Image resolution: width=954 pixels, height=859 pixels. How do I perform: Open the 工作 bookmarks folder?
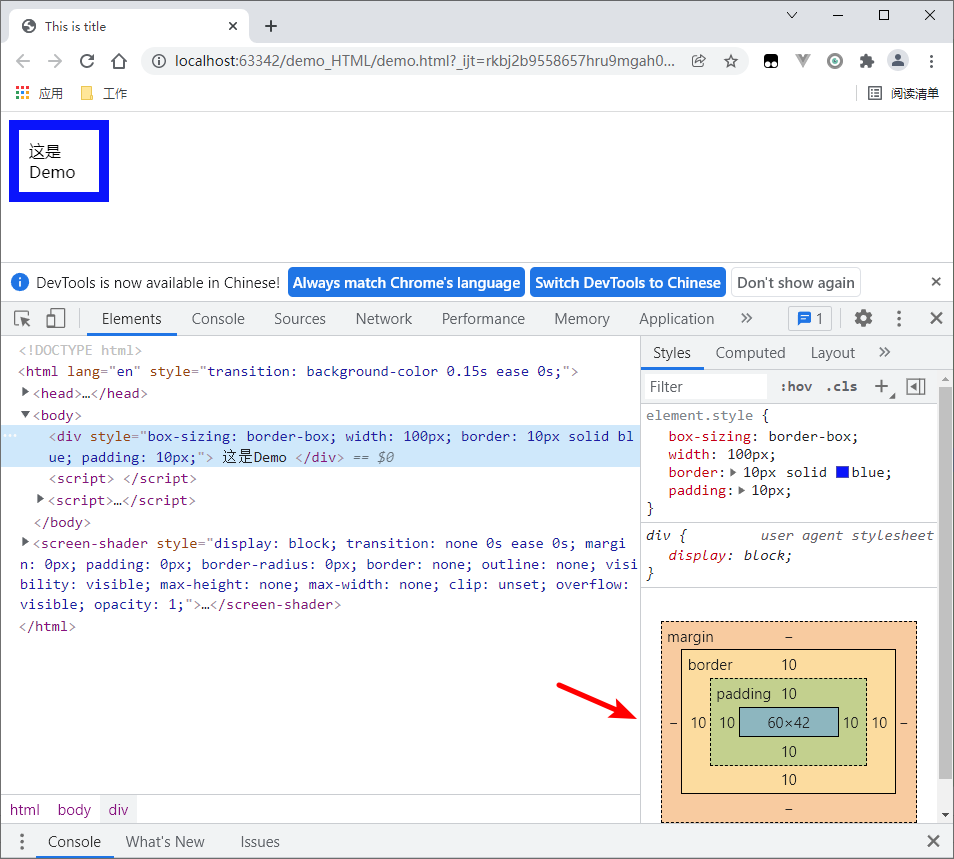coord(104,93)
